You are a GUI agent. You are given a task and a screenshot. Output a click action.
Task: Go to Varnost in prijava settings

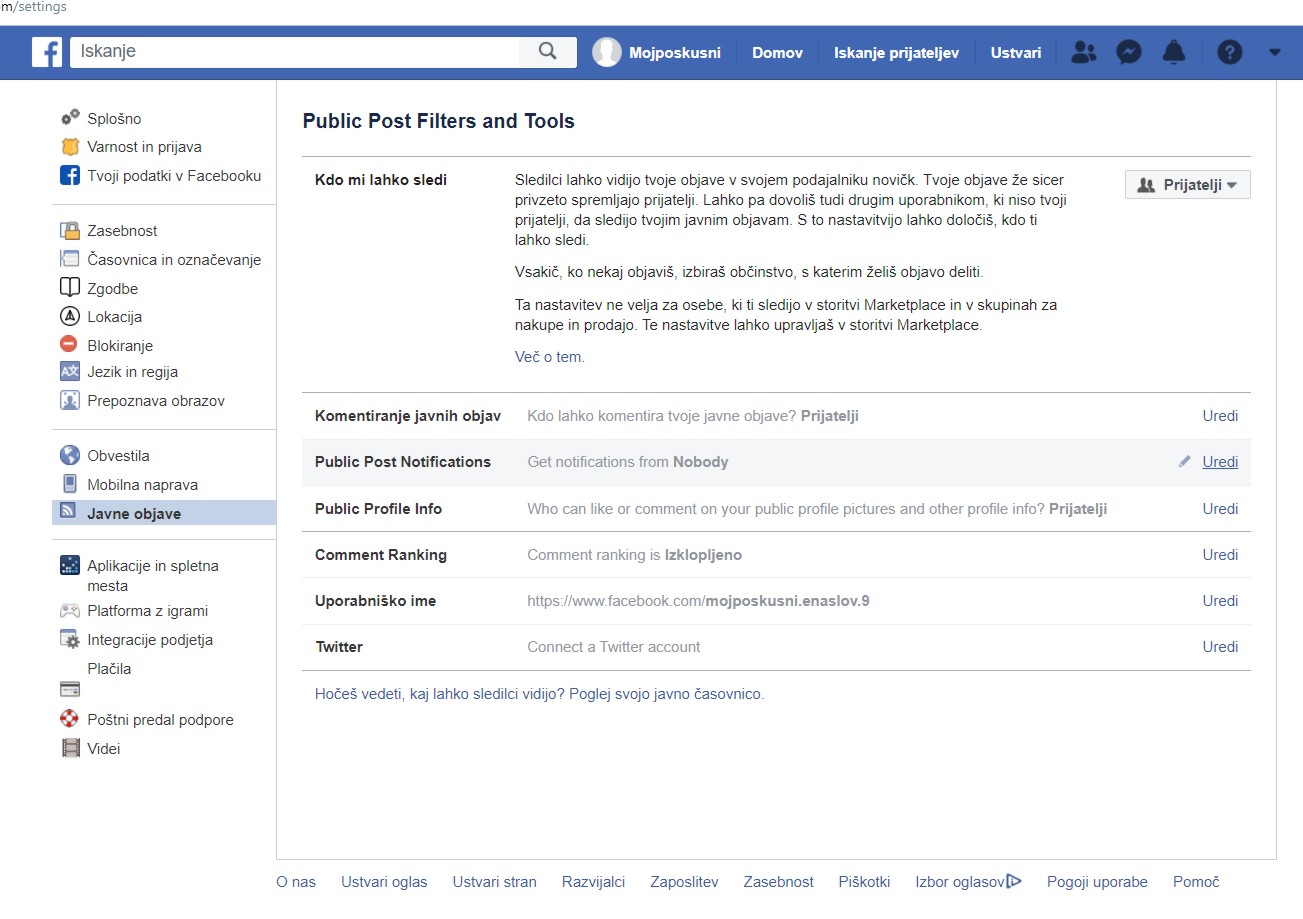pos(144,147)
